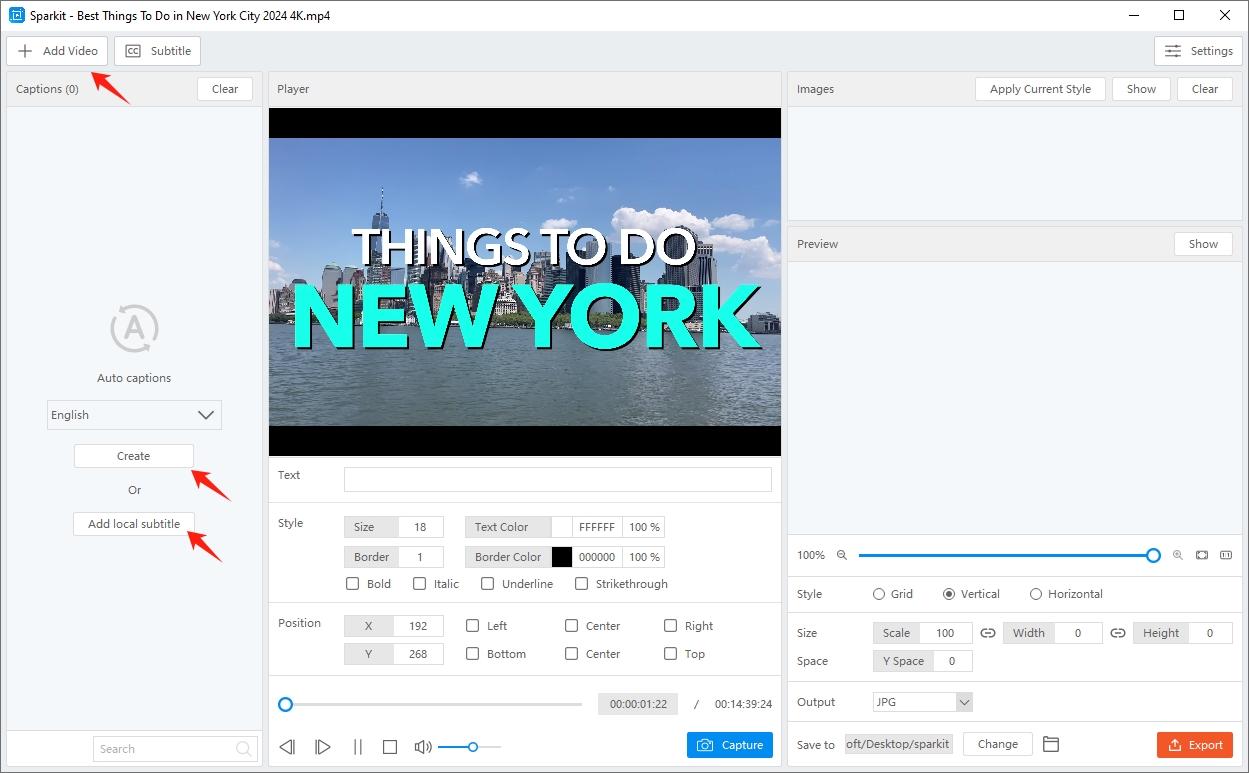Open the Subtitle toolbar item
Viewport: 1249px width, 773px height.
(158, 51)
